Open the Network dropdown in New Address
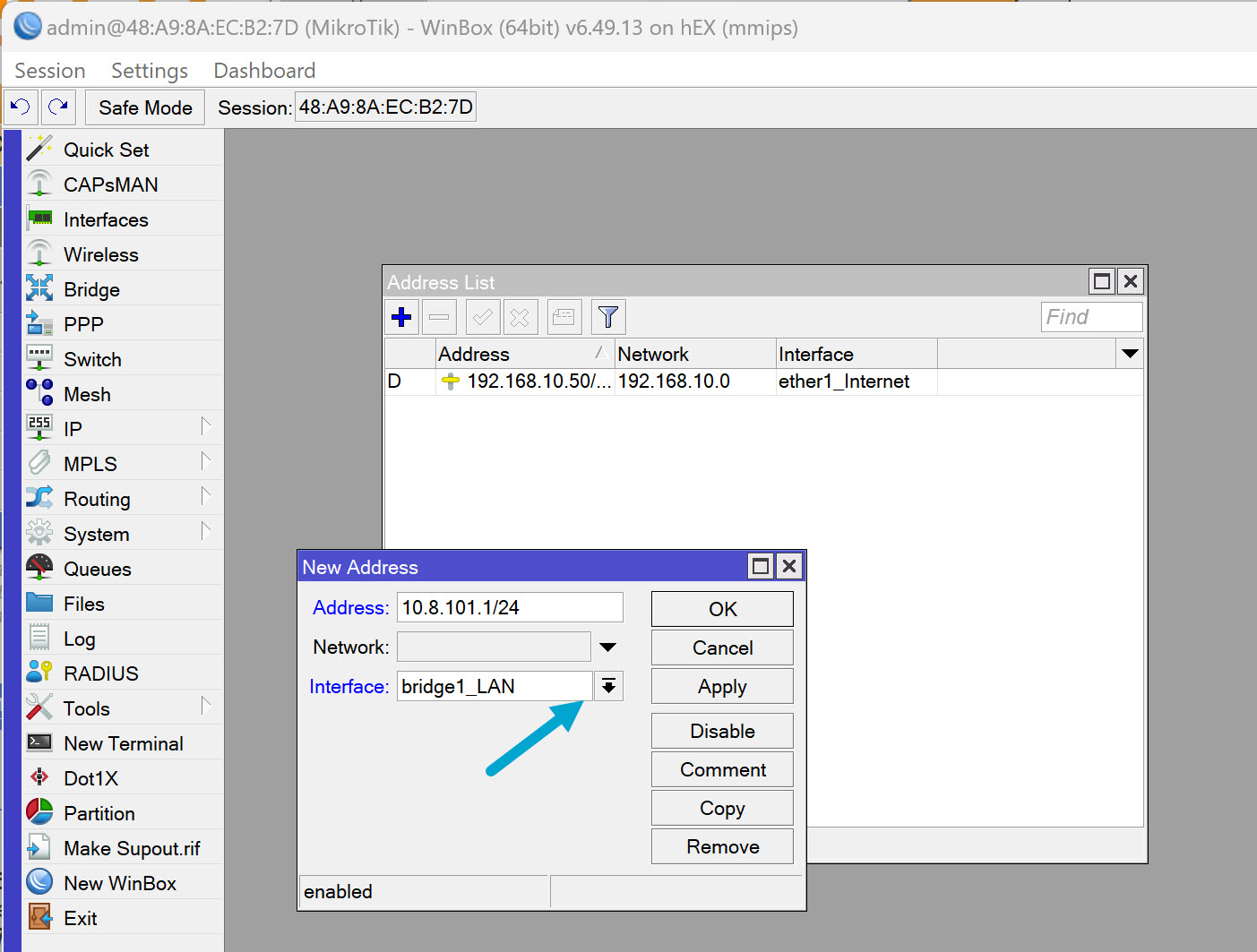The height and width of the screenshot is (952, 1257). coord(608,646)
